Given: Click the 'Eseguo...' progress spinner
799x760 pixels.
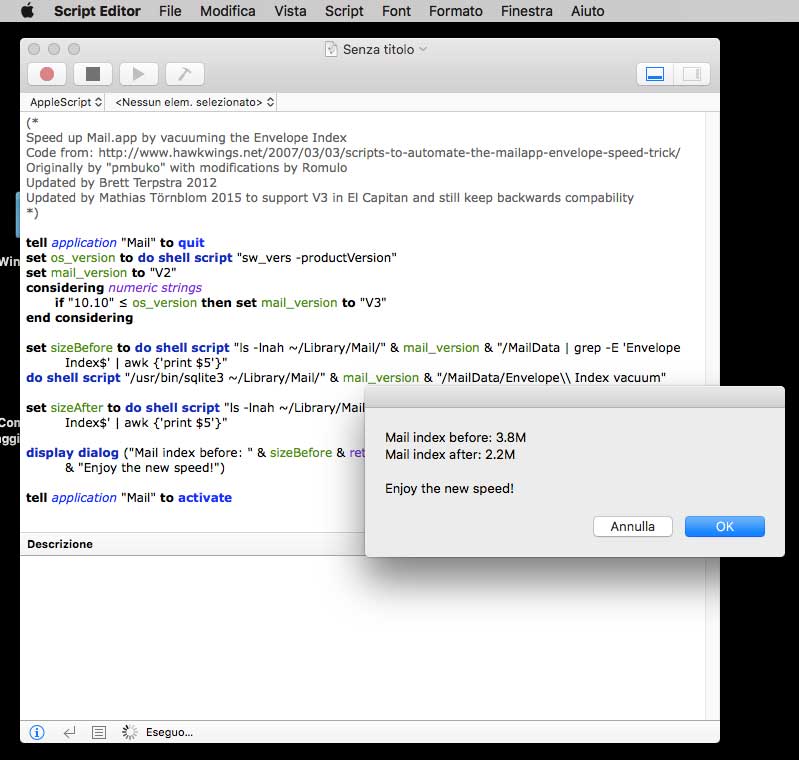Looking at the screenshot, I should [129, 732].
